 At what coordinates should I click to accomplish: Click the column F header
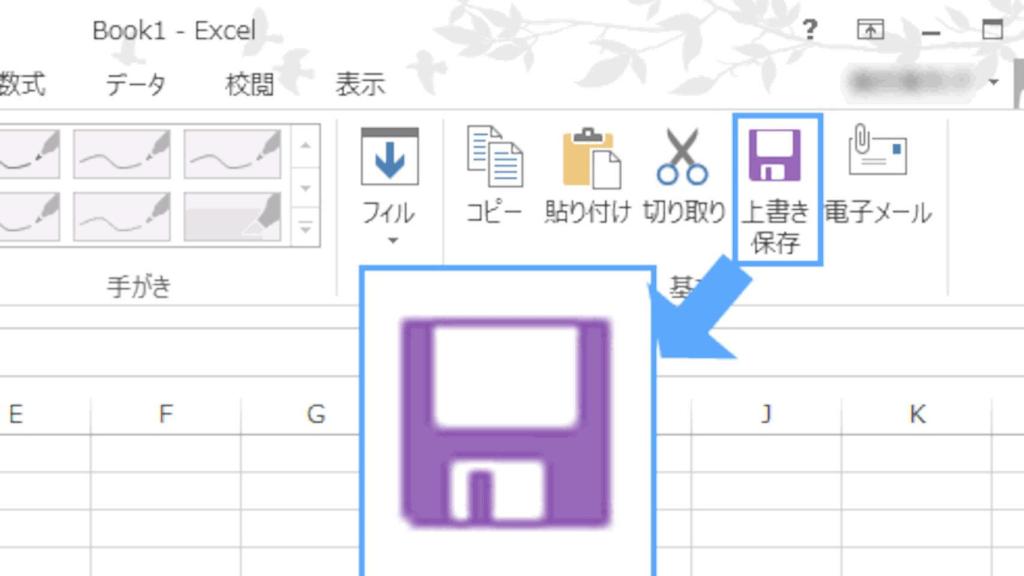point(163,413)
